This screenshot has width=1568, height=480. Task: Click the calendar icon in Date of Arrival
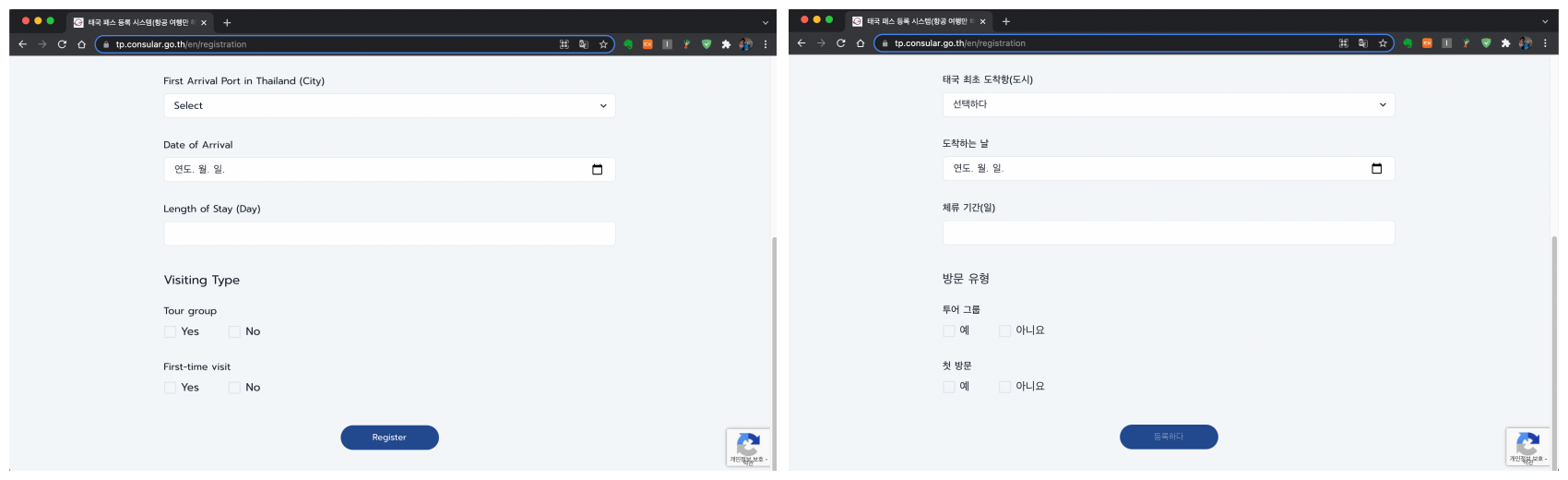(597, 169)
